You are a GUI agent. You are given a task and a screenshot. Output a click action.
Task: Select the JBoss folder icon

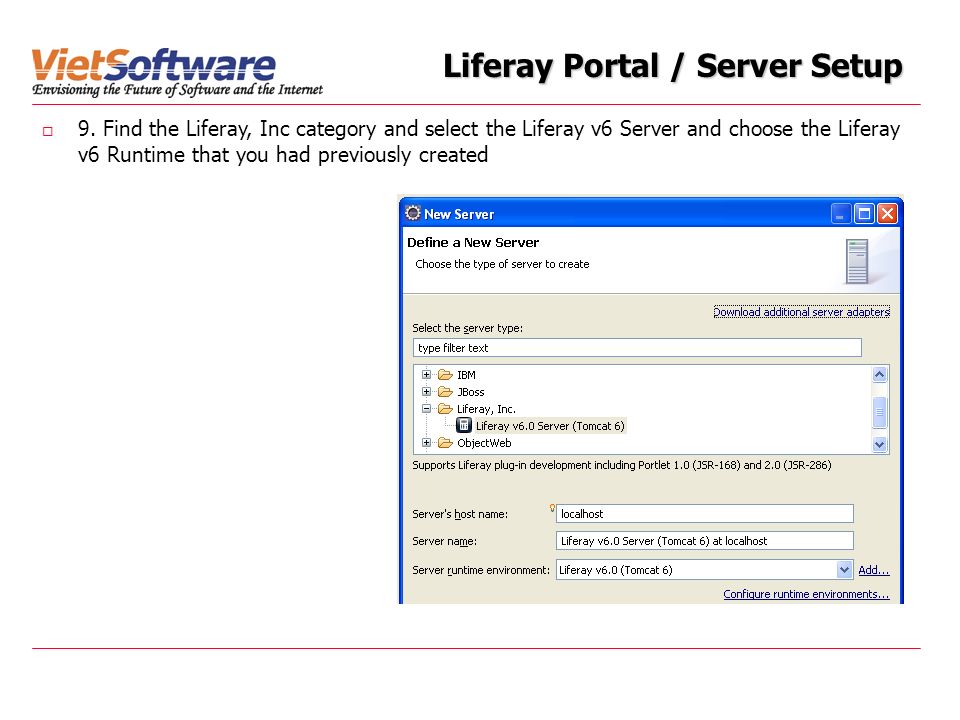(x=445, y=392)
